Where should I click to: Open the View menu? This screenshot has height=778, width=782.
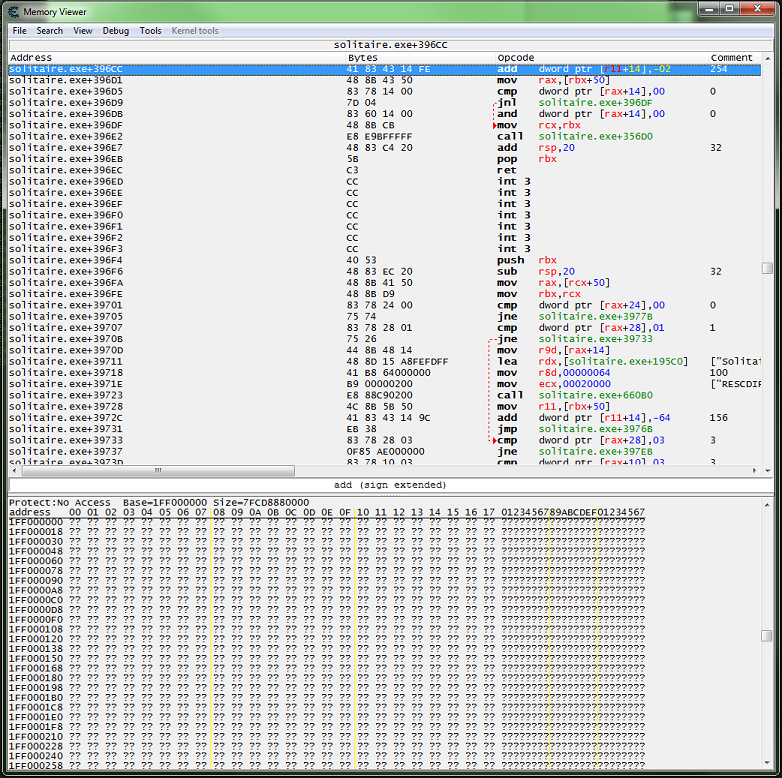tap(83, 31)
